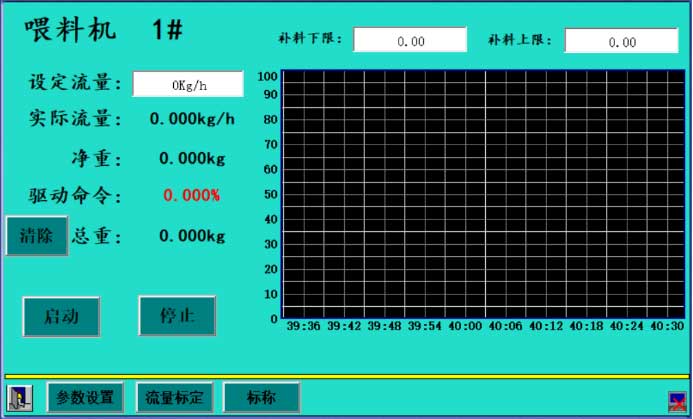Click the 总重 value 0.000kg
Screen dimensions: 693x419
pyautogui.click(x=192, y=236)
